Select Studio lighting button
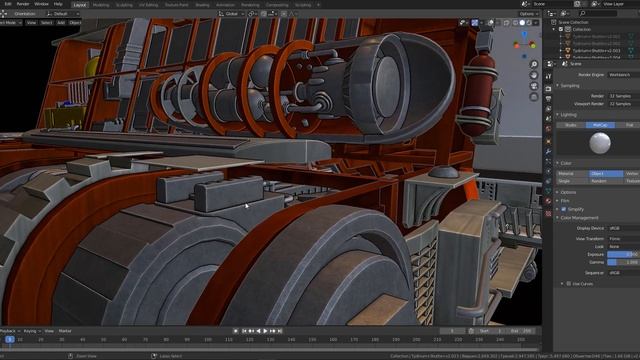This screenshot has width=640, height=360. (x=571, y=125)
